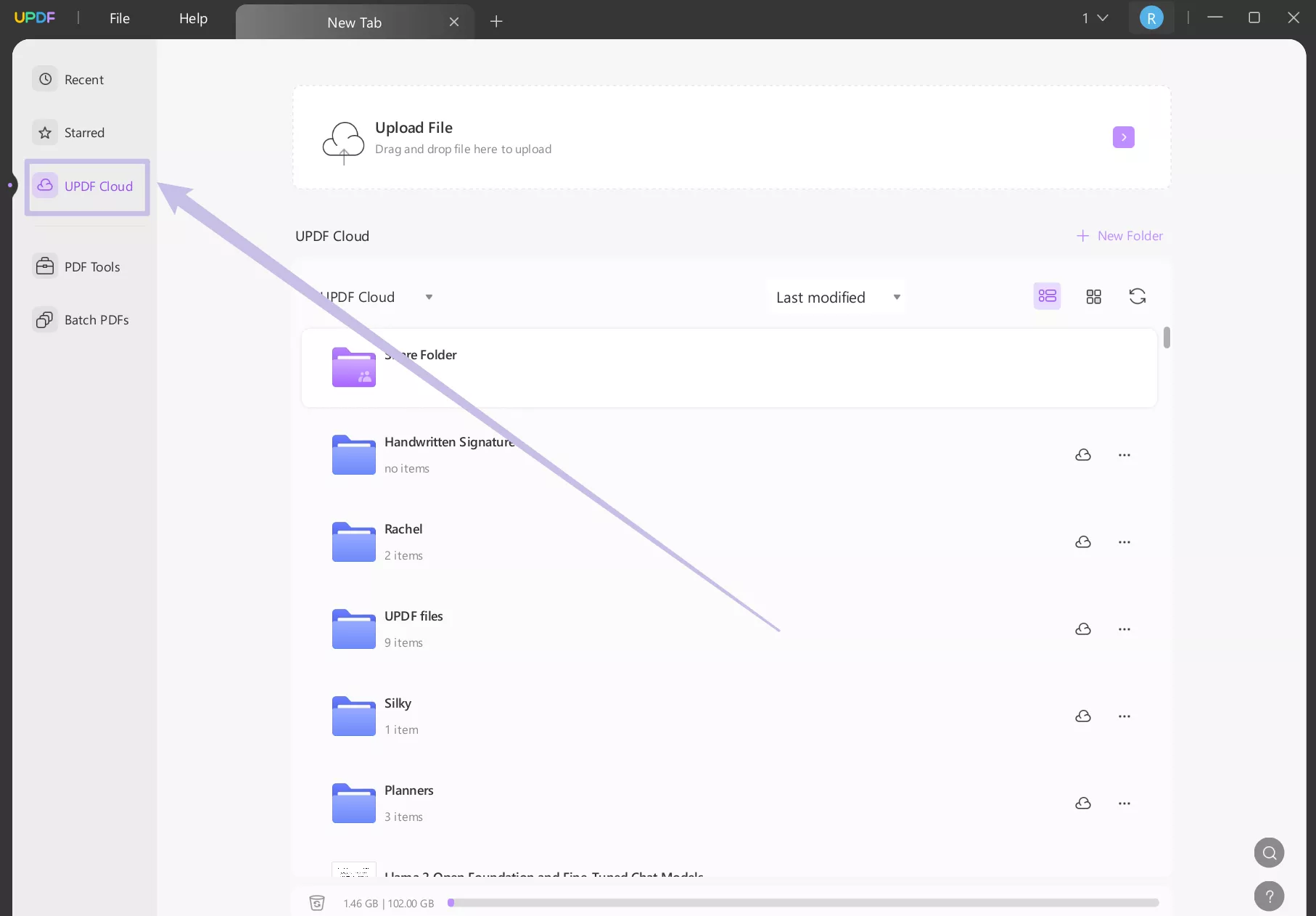Open the help question-mark bubble
Screen dimensions: 1316x916
coord(1268,896)
